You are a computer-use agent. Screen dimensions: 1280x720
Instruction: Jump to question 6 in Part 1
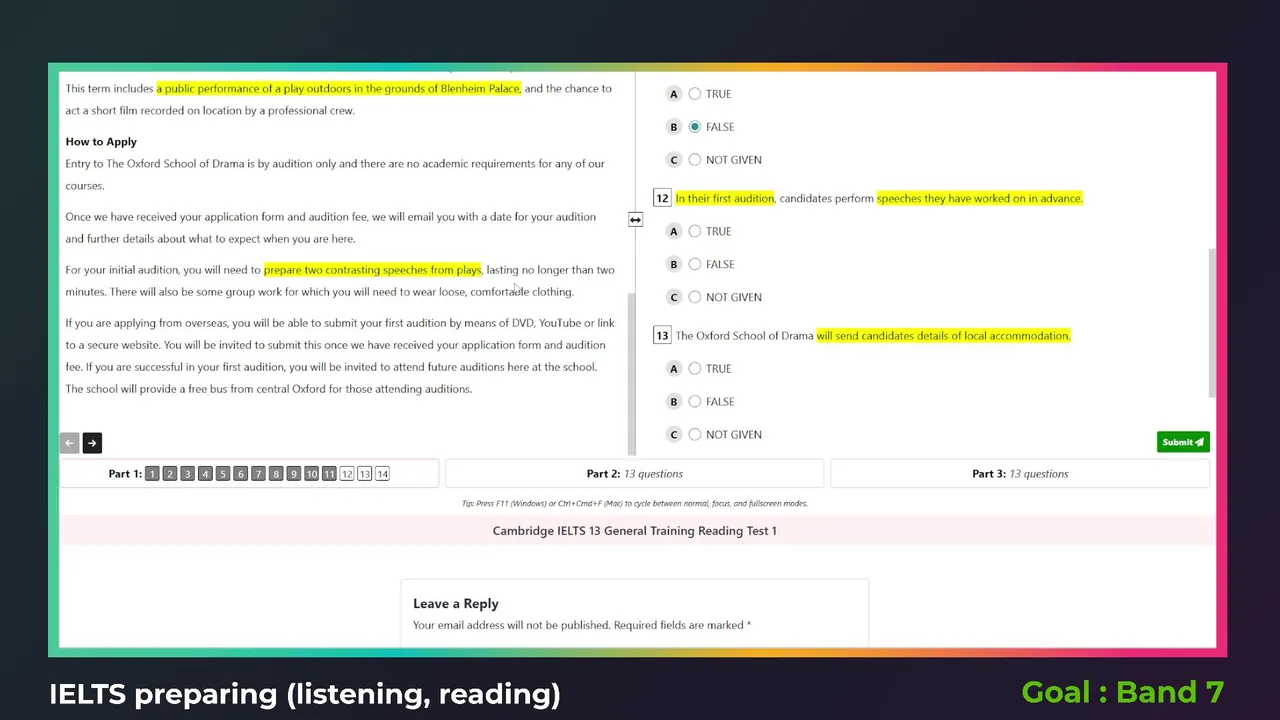[240, 474]
